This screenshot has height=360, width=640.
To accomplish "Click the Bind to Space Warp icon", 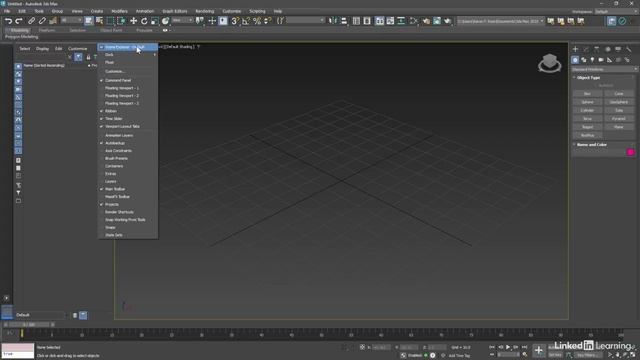I will tap(53, 21).
